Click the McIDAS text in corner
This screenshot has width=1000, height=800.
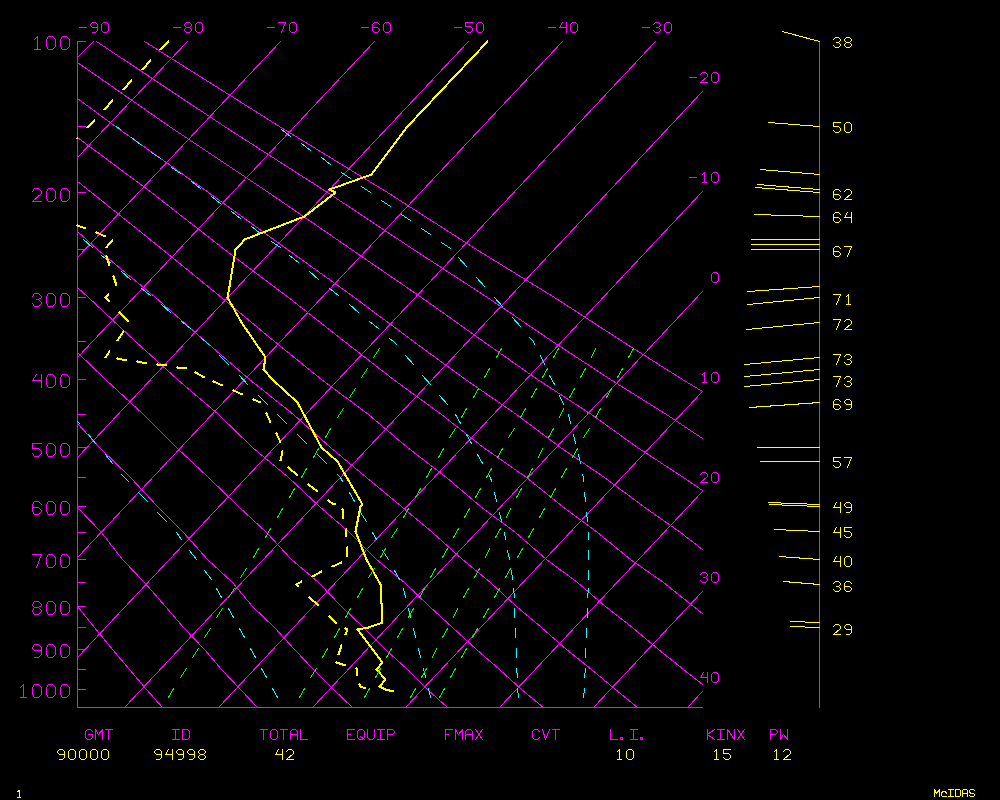[954, 793]
